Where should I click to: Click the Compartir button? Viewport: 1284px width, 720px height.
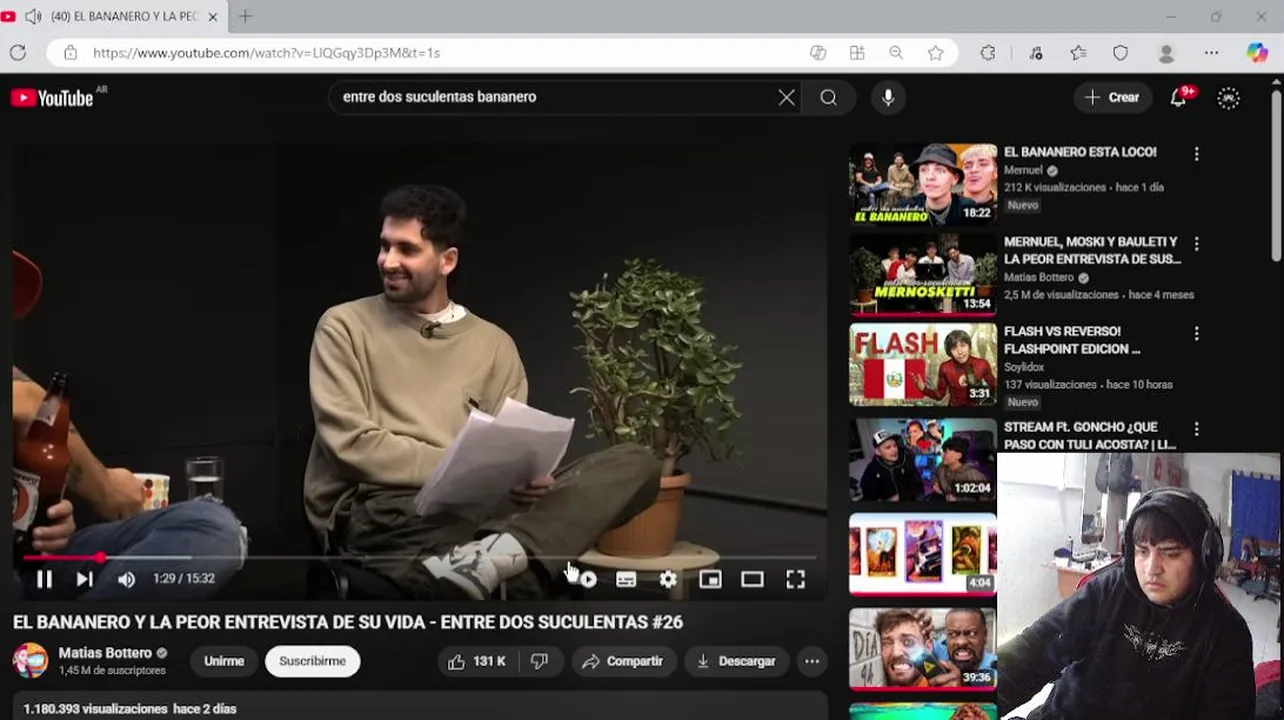[624, 661]
